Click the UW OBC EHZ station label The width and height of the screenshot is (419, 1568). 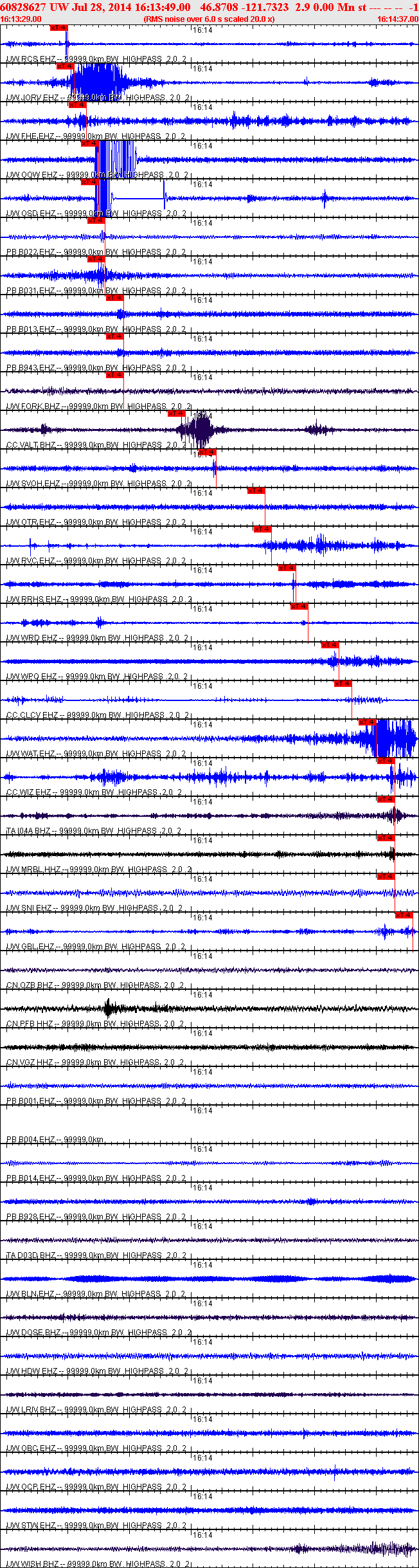click(x=96, y=1448)
